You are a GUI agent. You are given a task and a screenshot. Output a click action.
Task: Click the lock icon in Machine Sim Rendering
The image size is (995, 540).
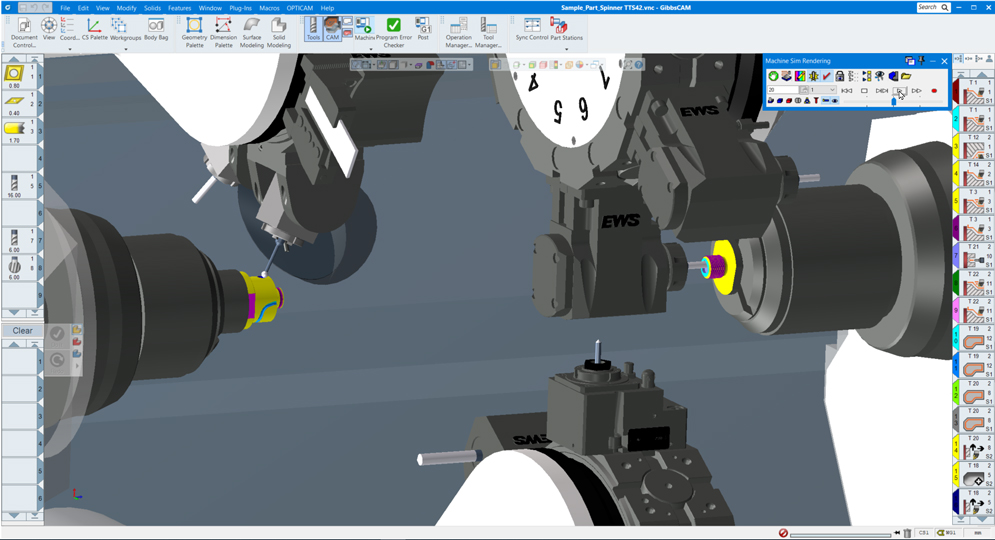pyautogui.click(x=840, y=76)
